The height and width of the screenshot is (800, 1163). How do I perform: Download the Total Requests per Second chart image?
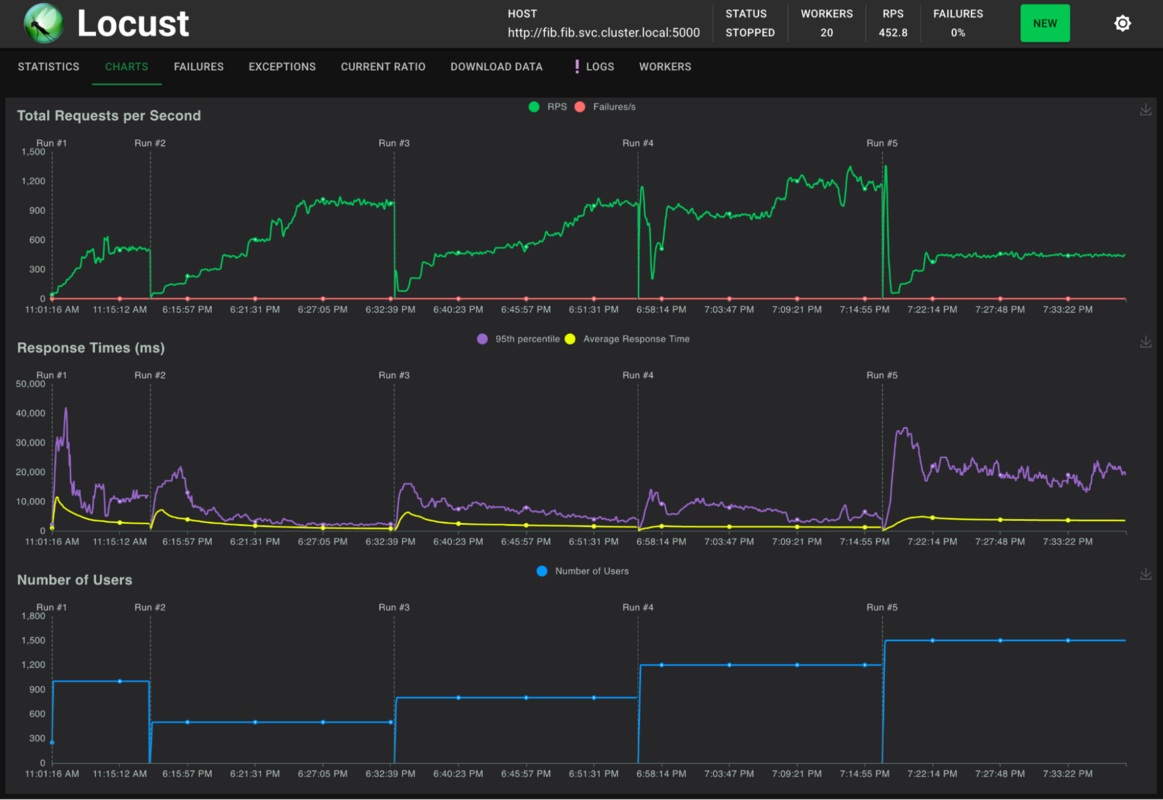click(1145, 110)
